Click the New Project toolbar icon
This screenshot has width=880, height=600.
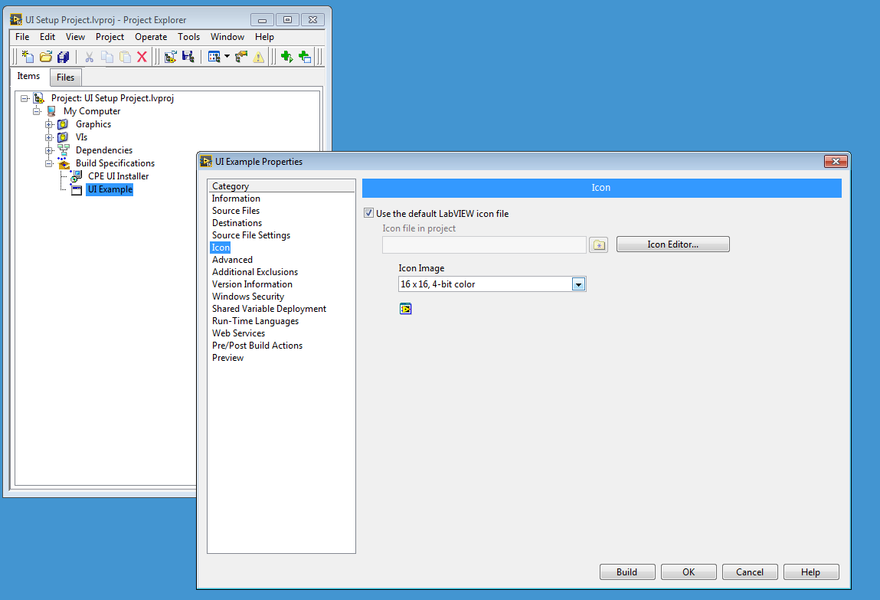click(27, 57)
